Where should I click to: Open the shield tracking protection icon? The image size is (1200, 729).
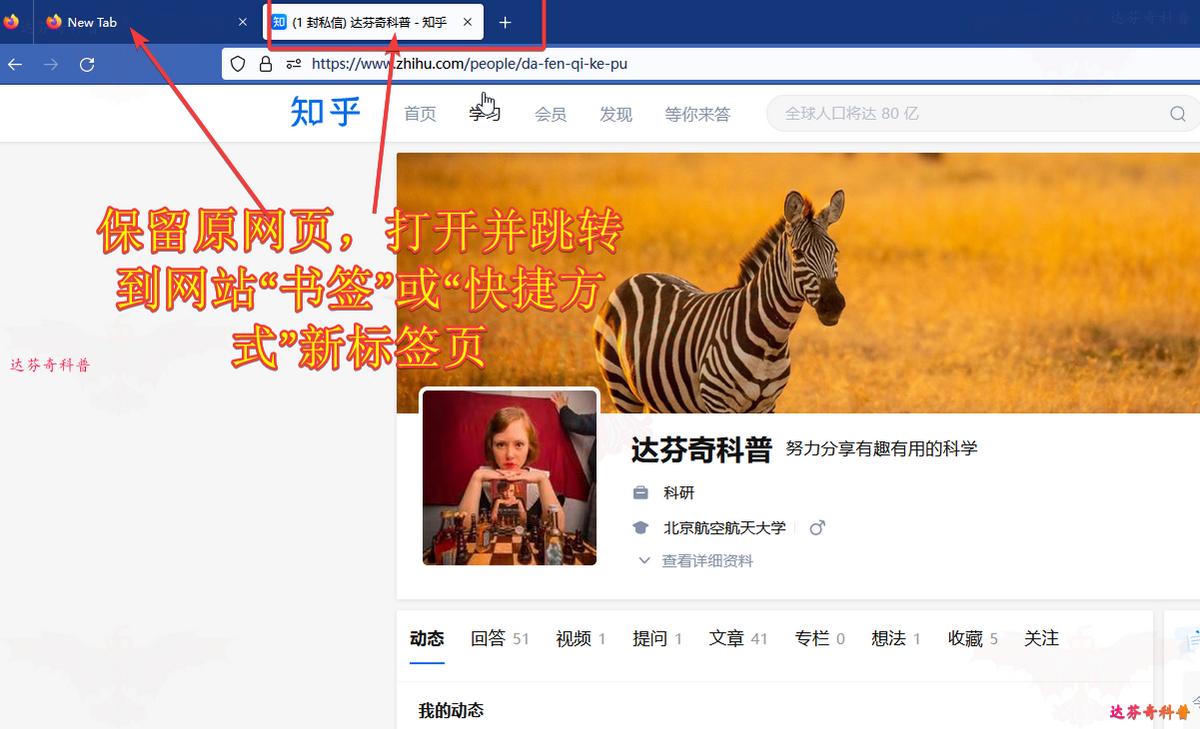[x=237, y=63]
